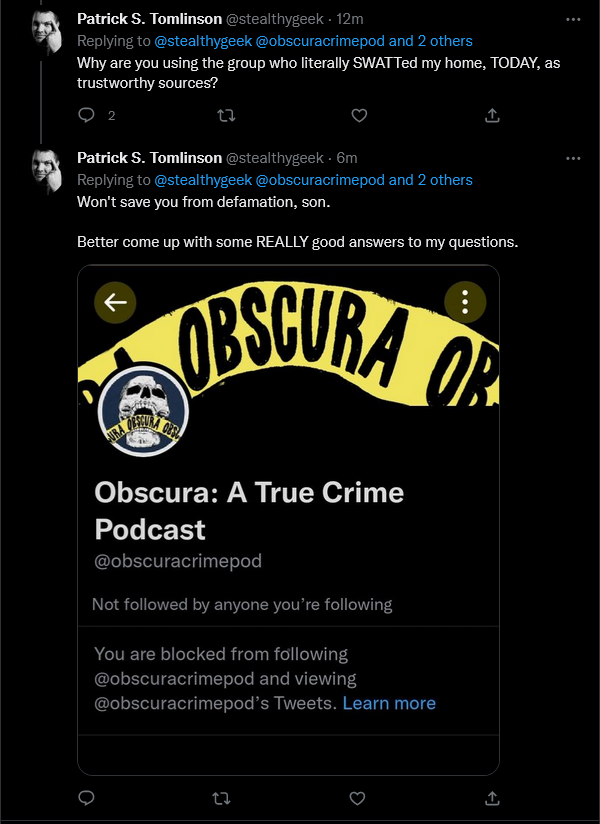This screenshot has width=600, height=824.
Task: Retweet the first tweet about SWATTed home
Action: point(226,115)
